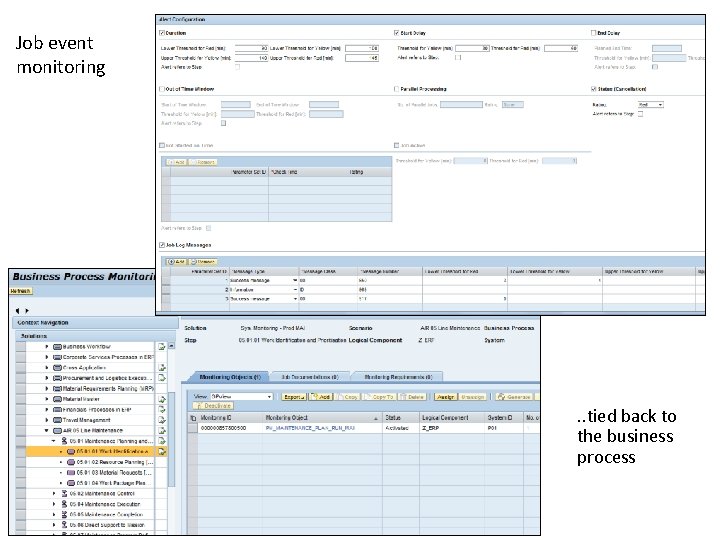720x540 pixels.
Task: Toggle the Start Delay checkbox
Action: tap(397, 33)
